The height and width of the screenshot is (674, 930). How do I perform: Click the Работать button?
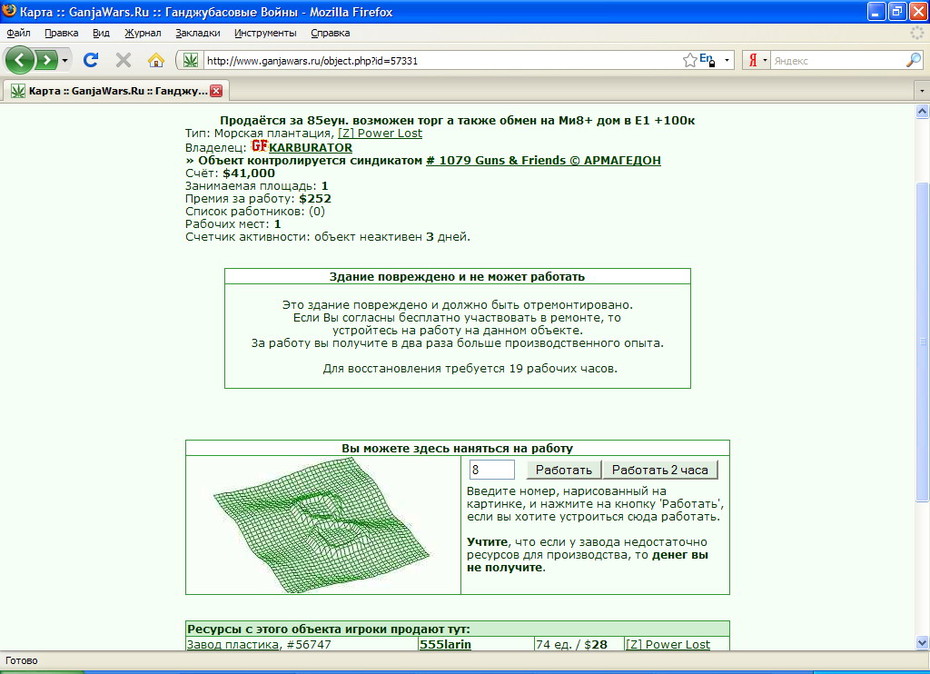point(563,470)
